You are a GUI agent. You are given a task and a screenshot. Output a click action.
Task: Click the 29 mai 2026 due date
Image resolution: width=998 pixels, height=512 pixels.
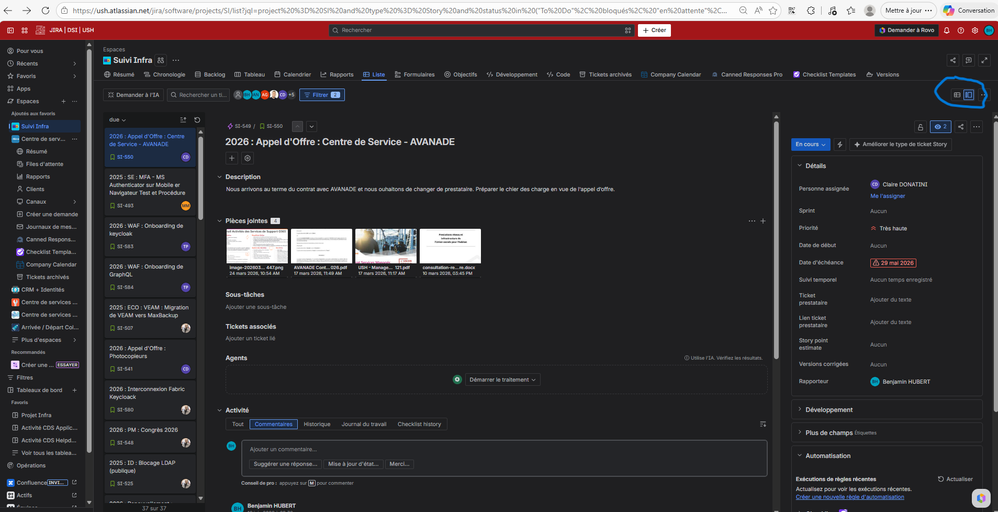pos(894,262)
